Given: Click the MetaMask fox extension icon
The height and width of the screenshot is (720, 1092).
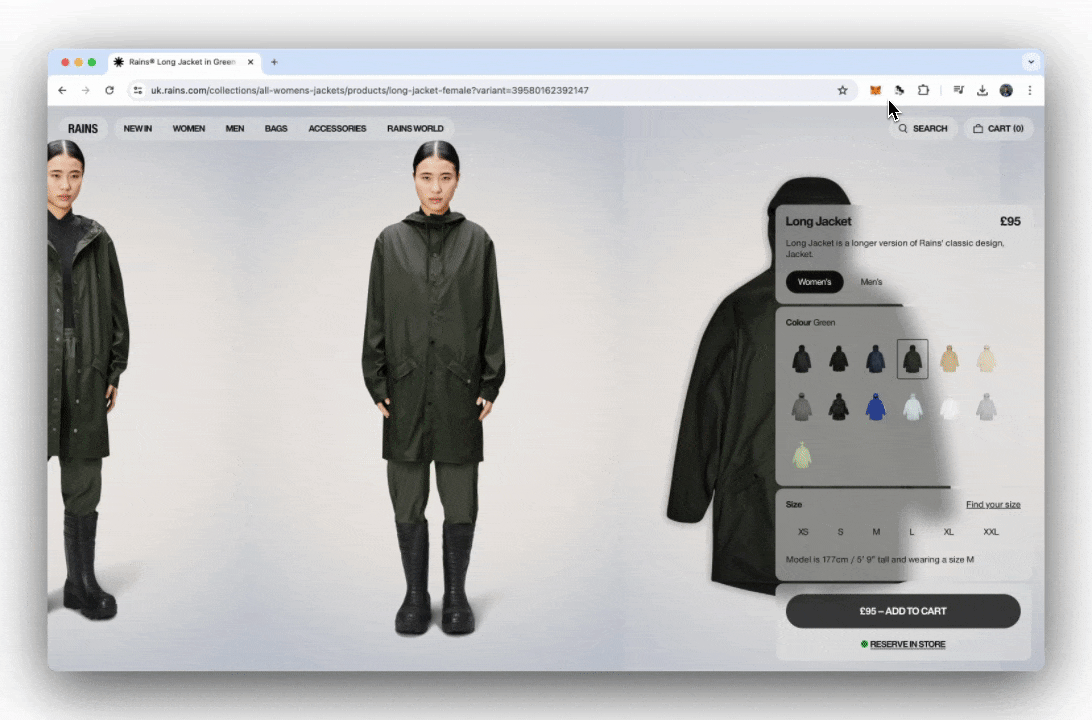Looking at the screenshot, I should [x=875, y=90].
